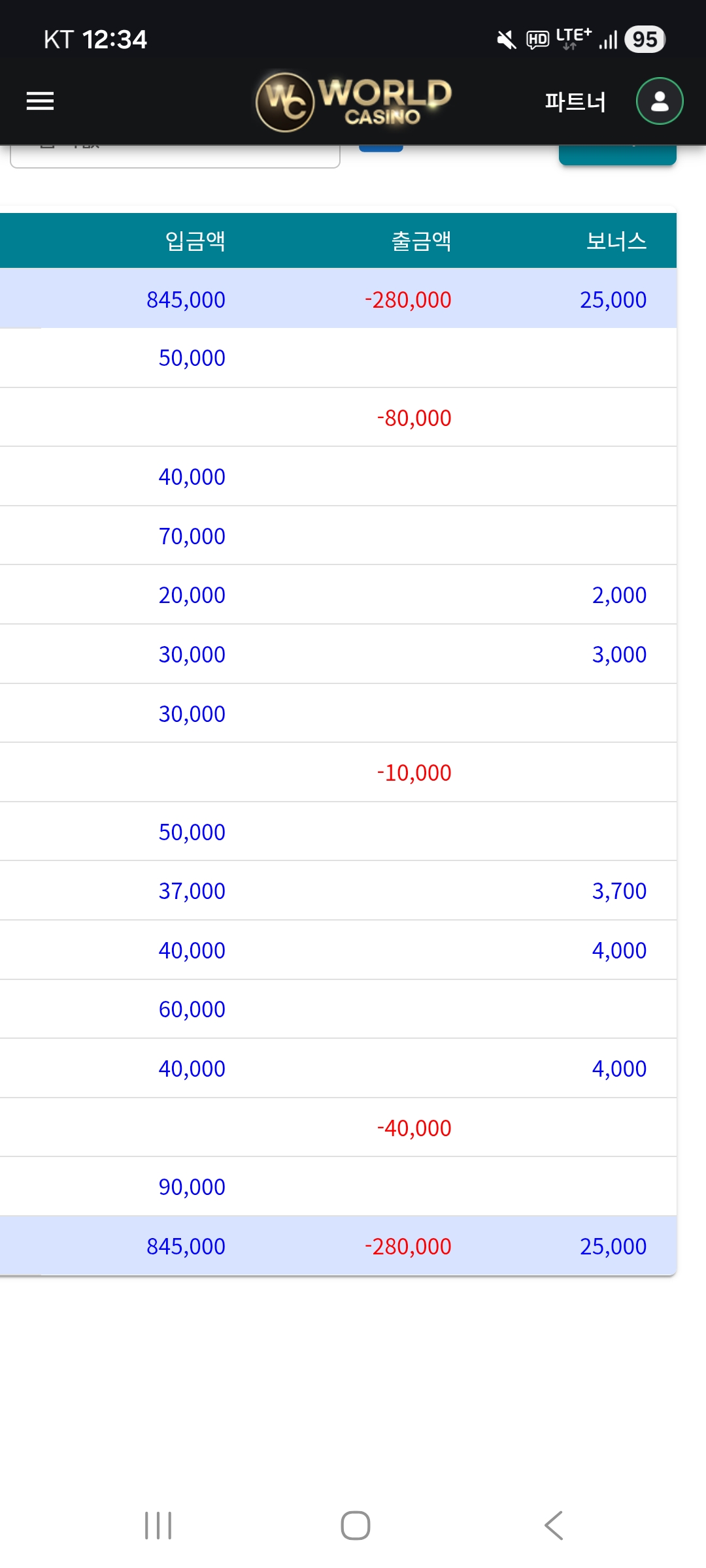Tap the 90,000 deposit entry
This screenshot has width=706, height=1568.
pos(192,1187)
